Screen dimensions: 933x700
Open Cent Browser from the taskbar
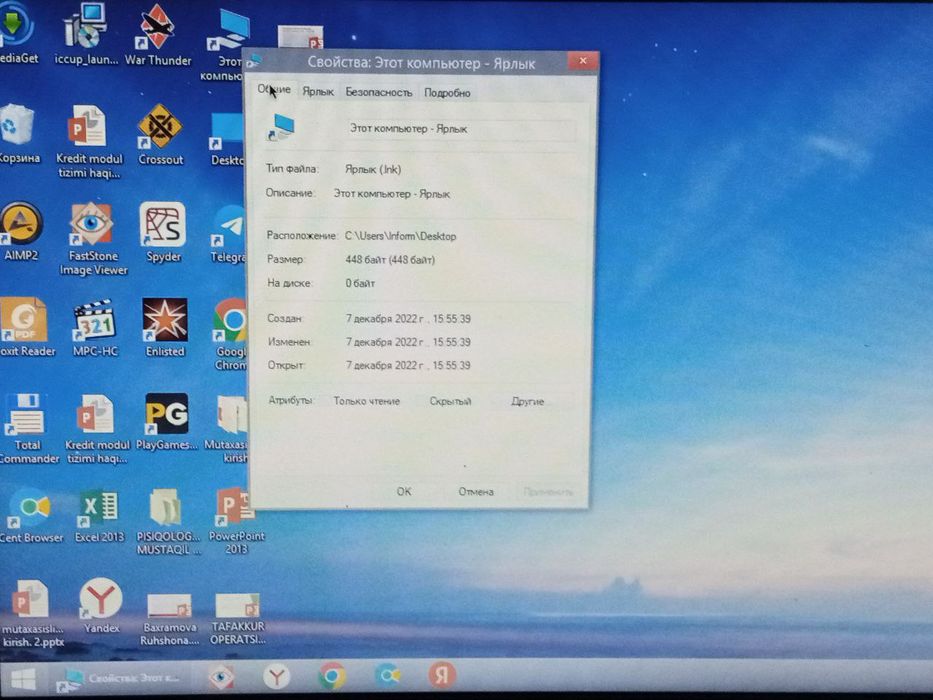point(387,676)
